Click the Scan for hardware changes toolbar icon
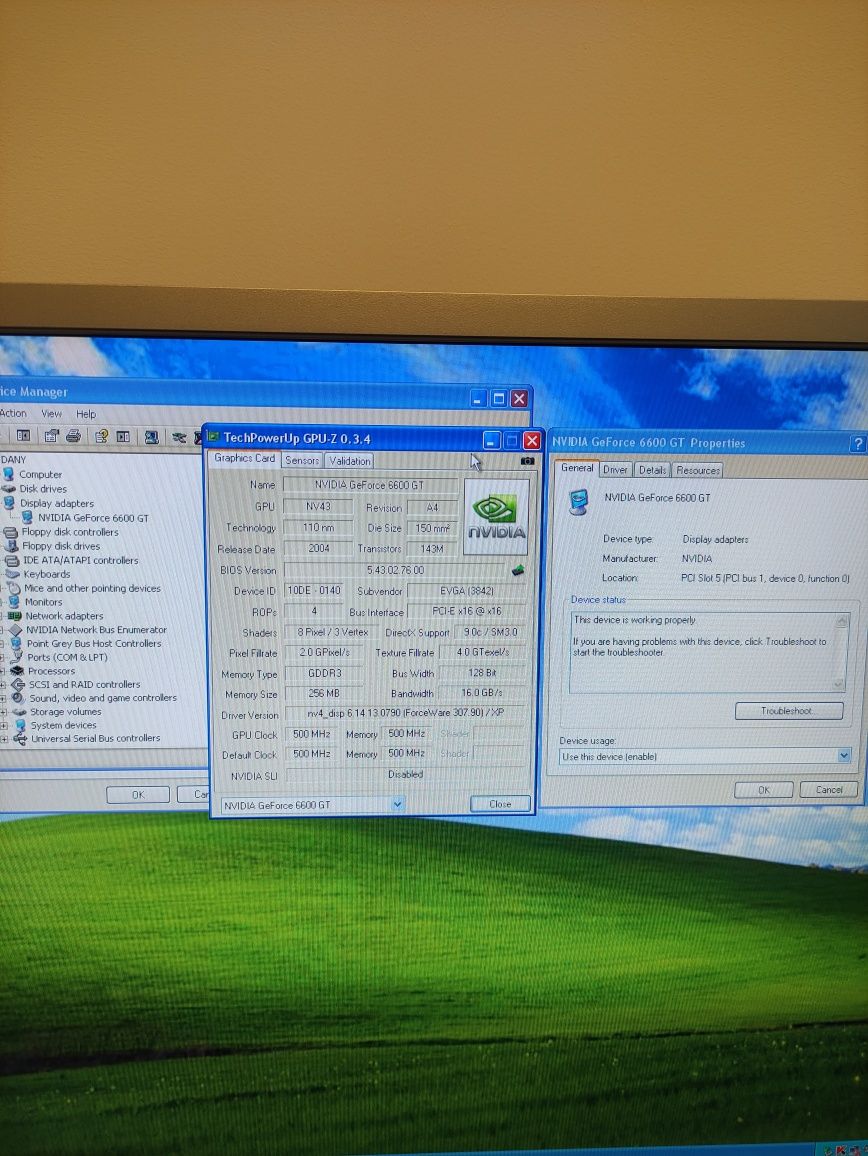 [151, 437]
